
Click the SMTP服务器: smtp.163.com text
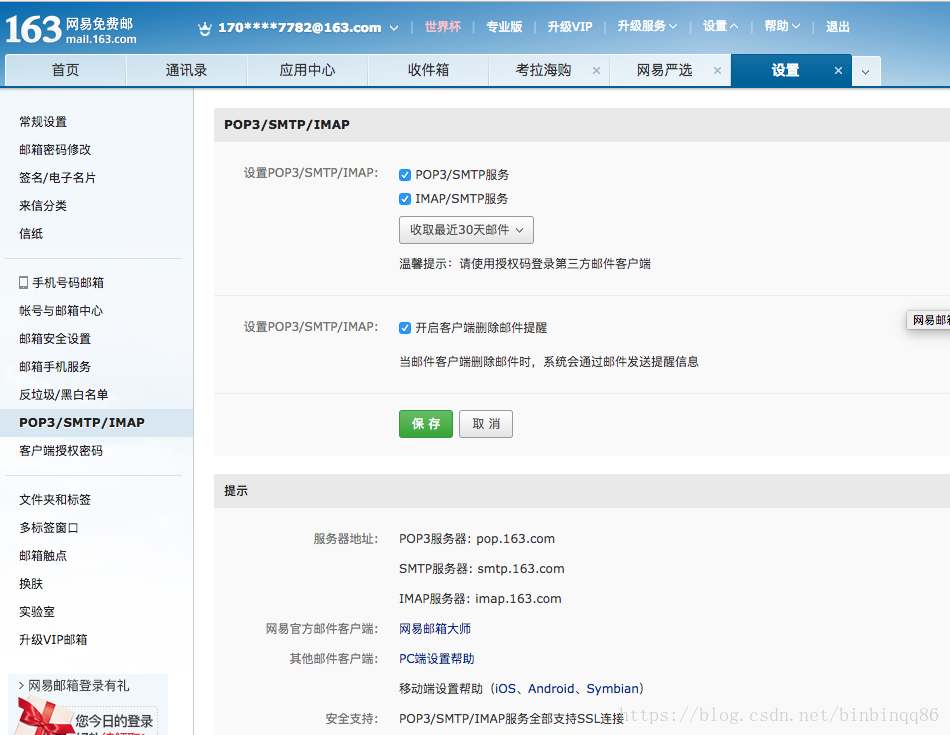pos(482,568)
